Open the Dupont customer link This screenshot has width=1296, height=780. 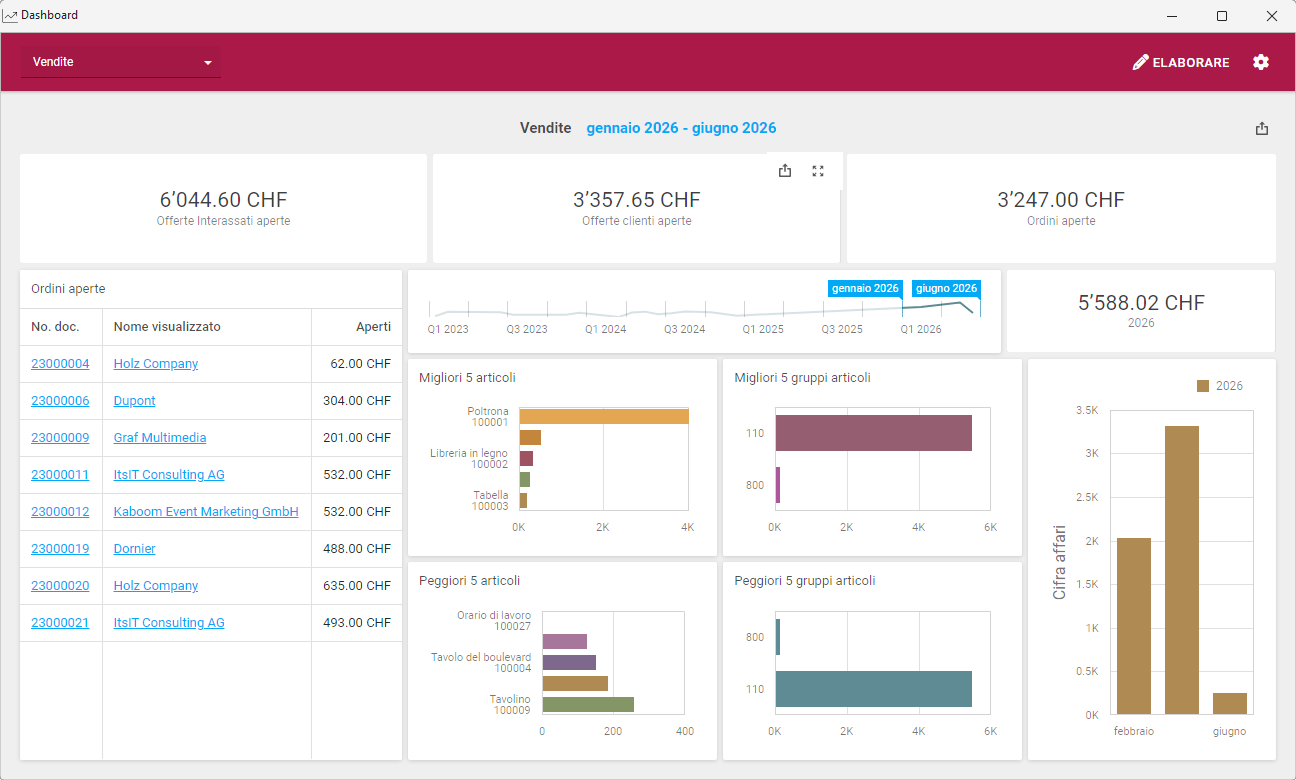point(134,401)
